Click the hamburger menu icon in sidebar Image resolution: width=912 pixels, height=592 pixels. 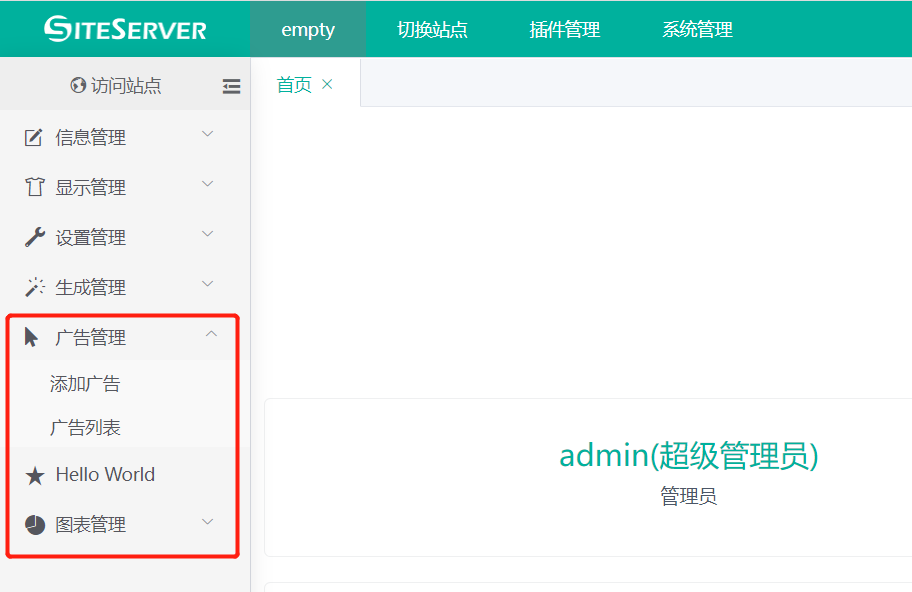pyautogui.click(x=232, y=87)
